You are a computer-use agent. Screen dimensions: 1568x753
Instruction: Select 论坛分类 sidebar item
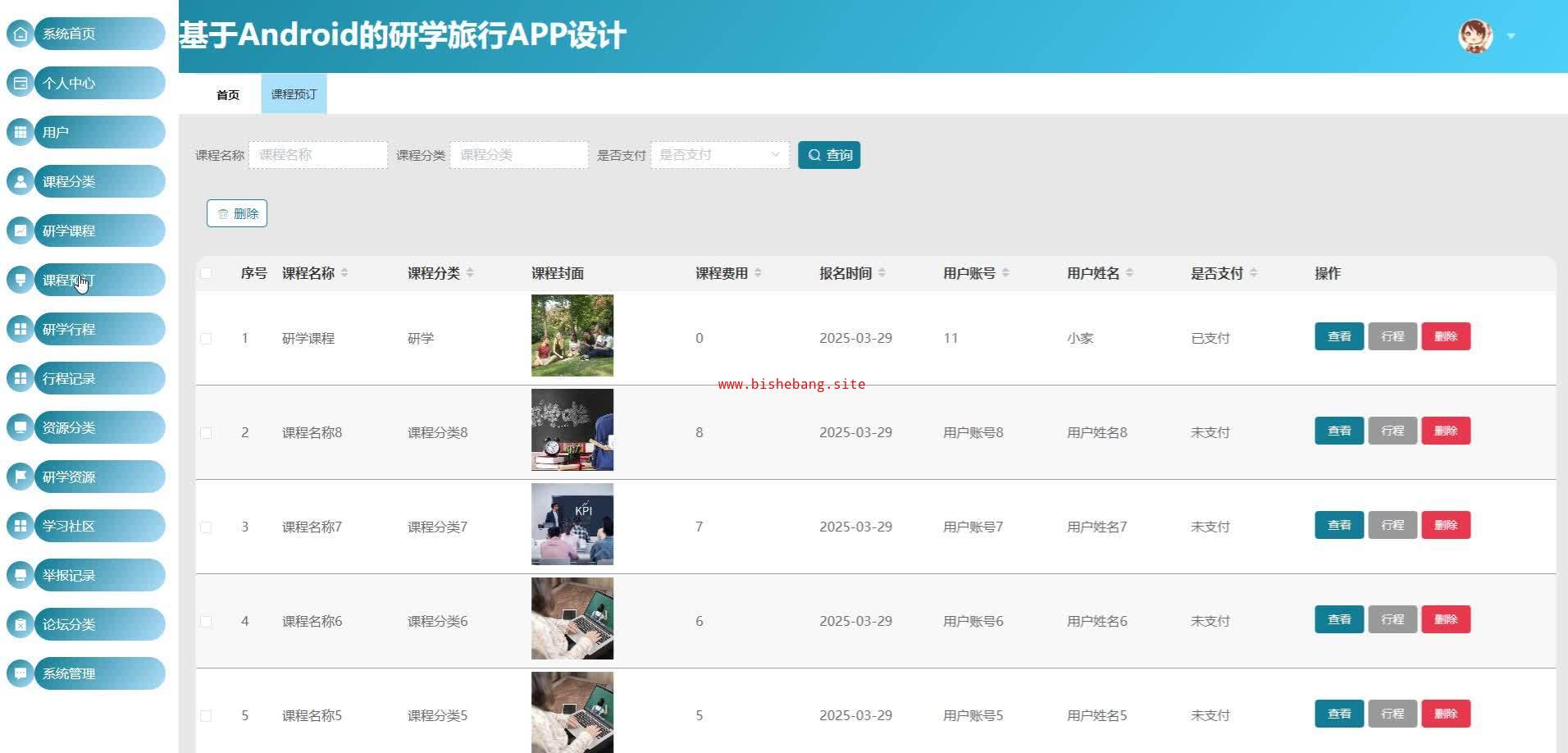(99, 624)
